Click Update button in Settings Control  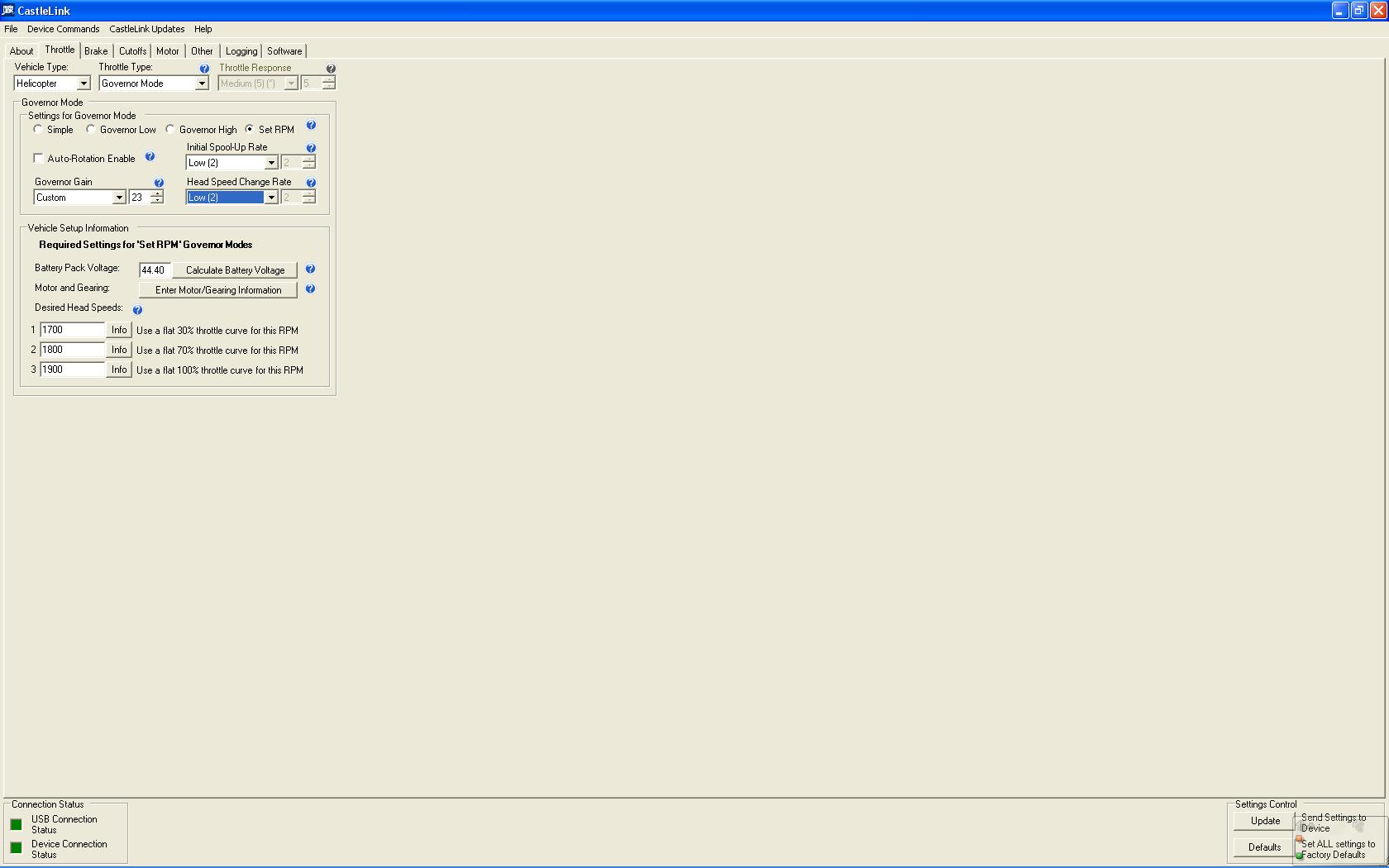point(1265,821)
